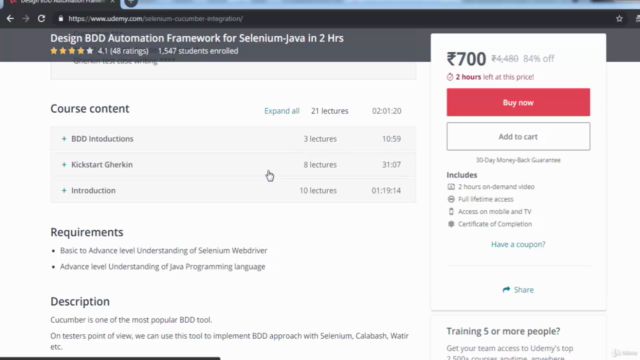
Task: Bookmark this page with the star icon
Action: (x=619, y=19)
